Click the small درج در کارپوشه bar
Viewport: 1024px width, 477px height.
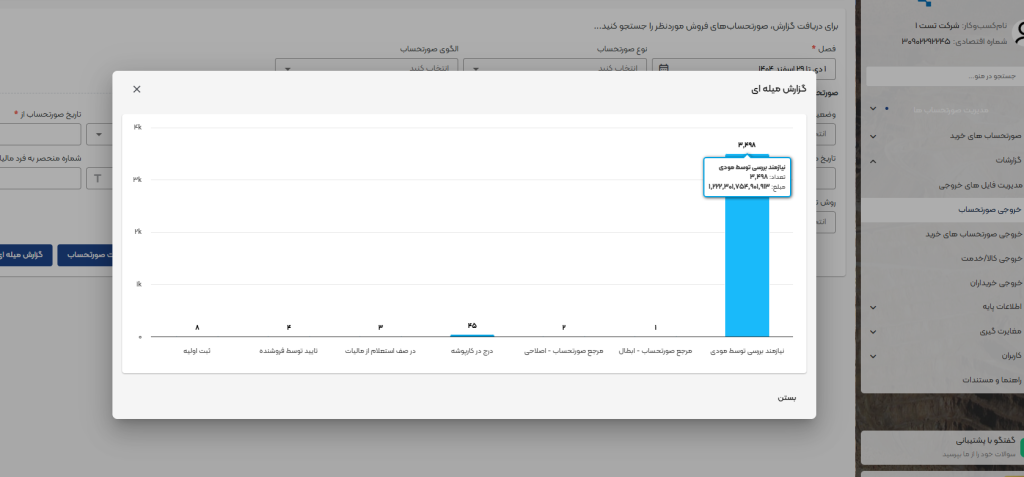pos(472,335)
